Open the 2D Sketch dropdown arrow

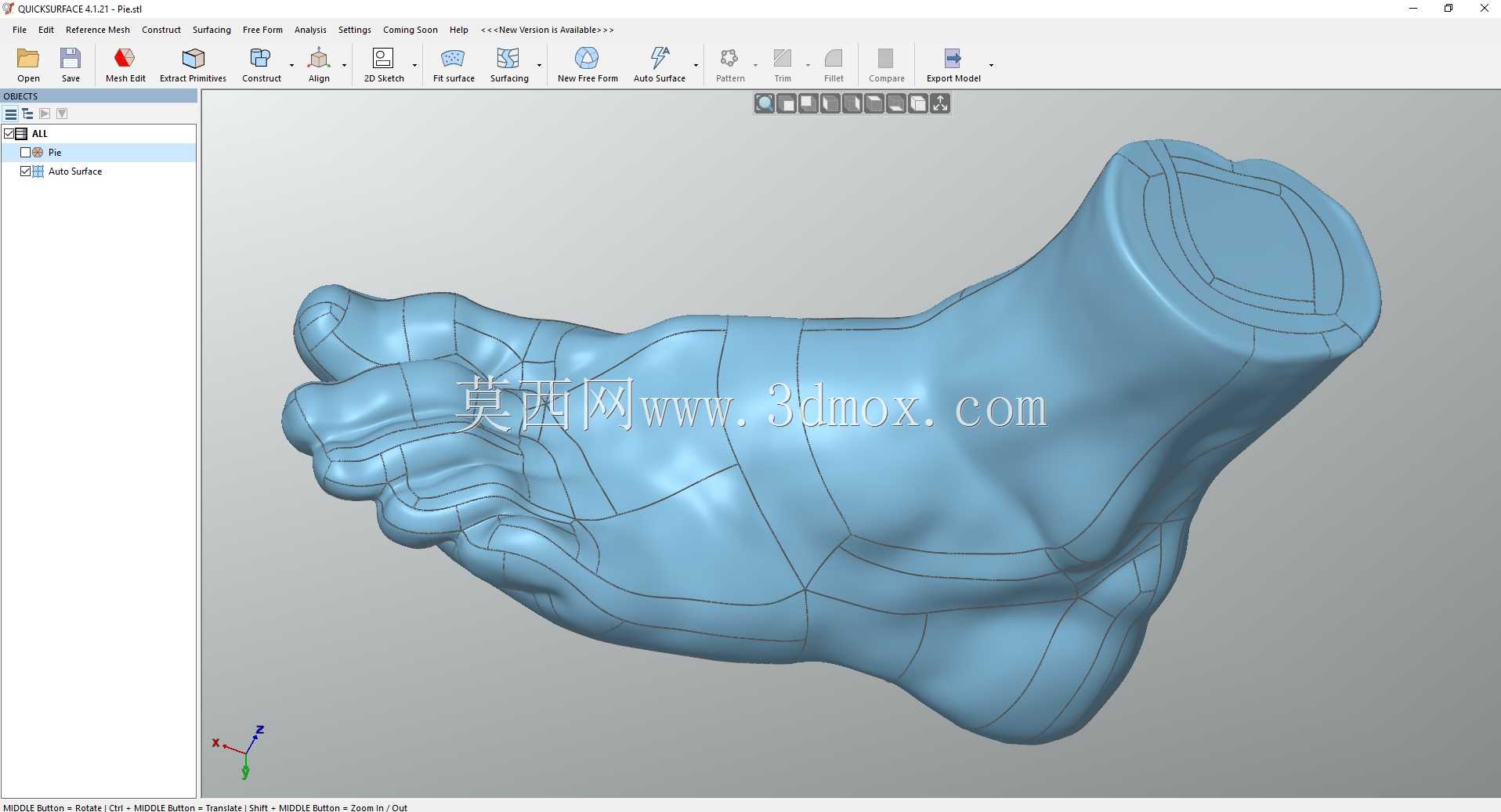414,66
